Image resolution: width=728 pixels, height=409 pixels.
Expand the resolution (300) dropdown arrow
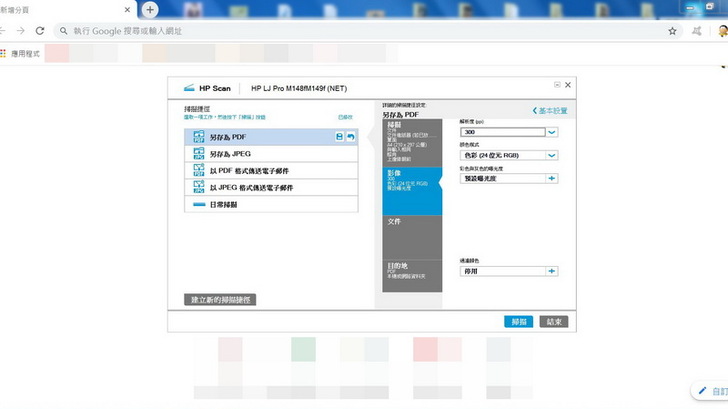[x=552, y=132]
